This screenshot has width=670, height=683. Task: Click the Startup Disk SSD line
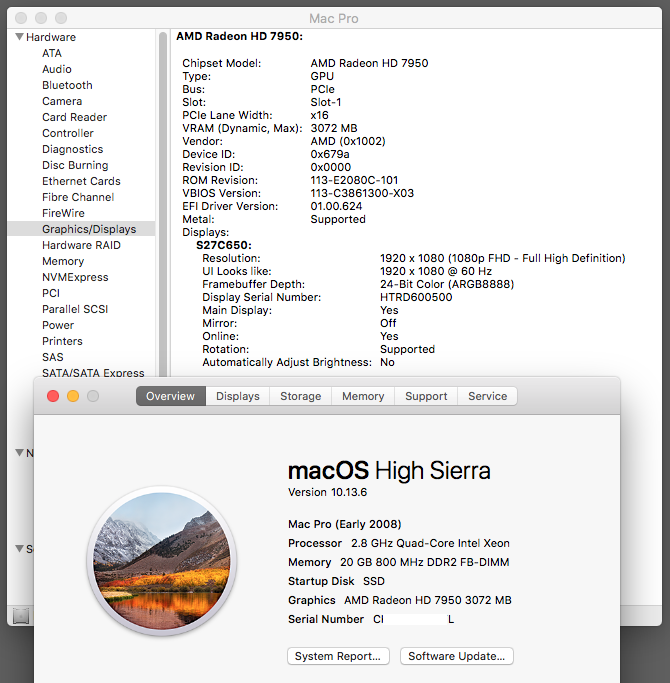336,581
